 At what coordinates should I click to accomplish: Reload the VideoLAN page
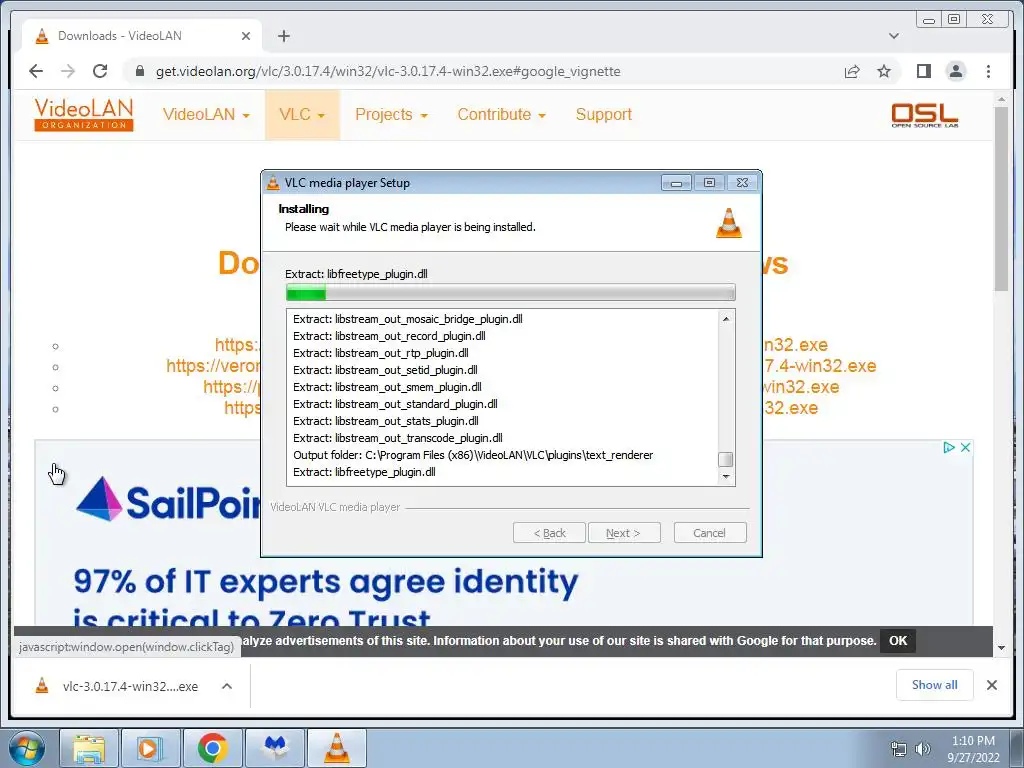pos(100,71)
